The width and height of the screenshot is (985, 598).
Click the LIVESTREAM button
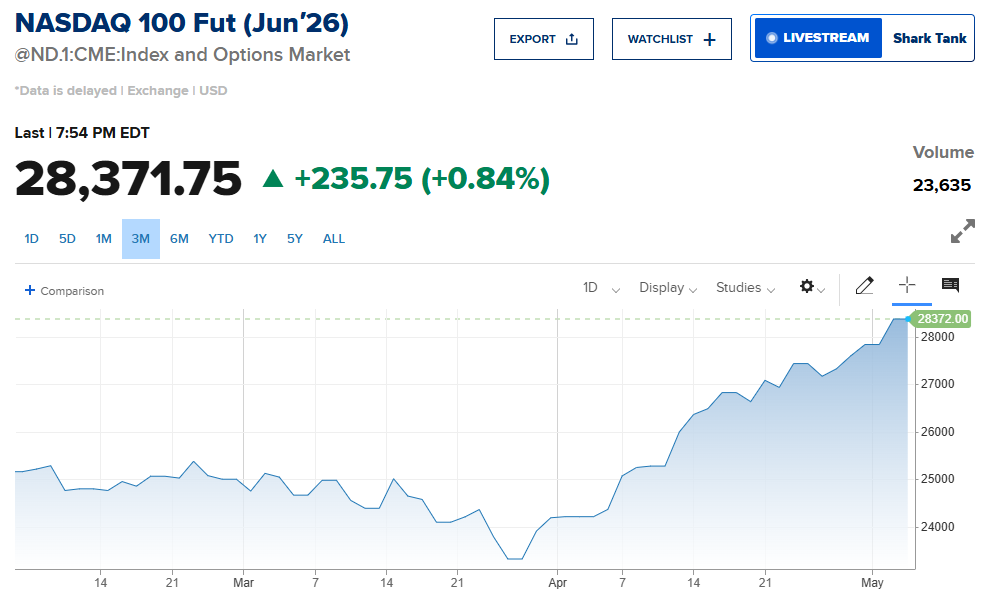pyautogui.click(x=818, y=38)
